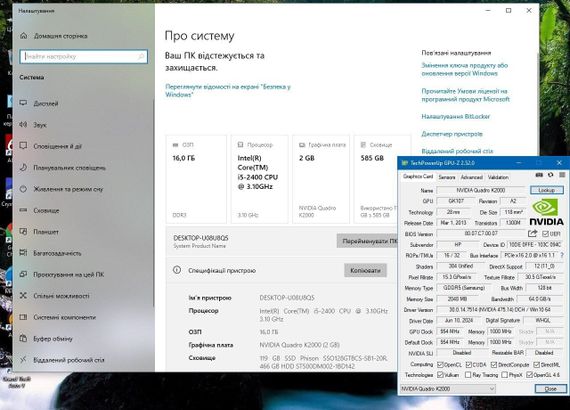Open the Device Manager link
This screenshot has height=410, width=570.
(452, 134)
